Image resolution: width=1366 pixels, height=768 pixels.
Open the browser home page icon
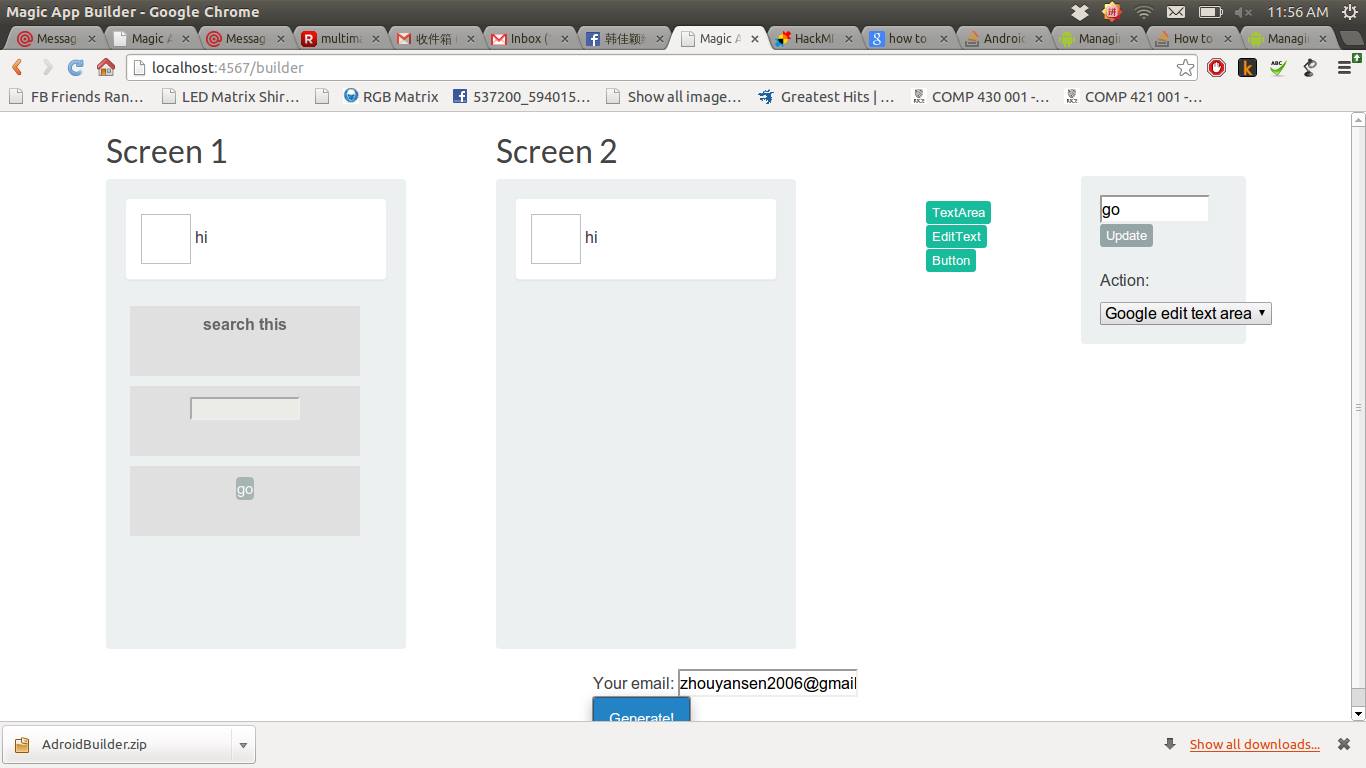106,68
